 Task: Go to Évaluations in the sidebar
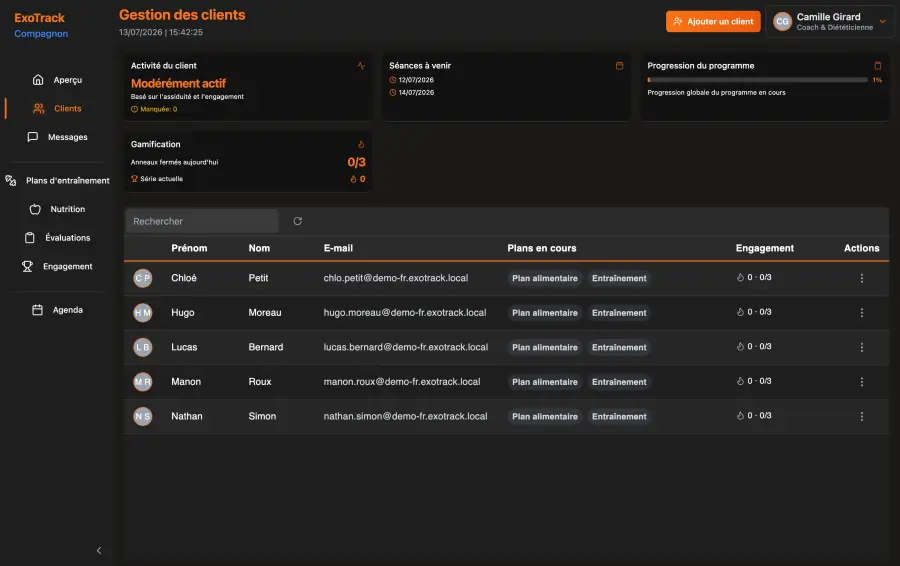tap(68, 238)
